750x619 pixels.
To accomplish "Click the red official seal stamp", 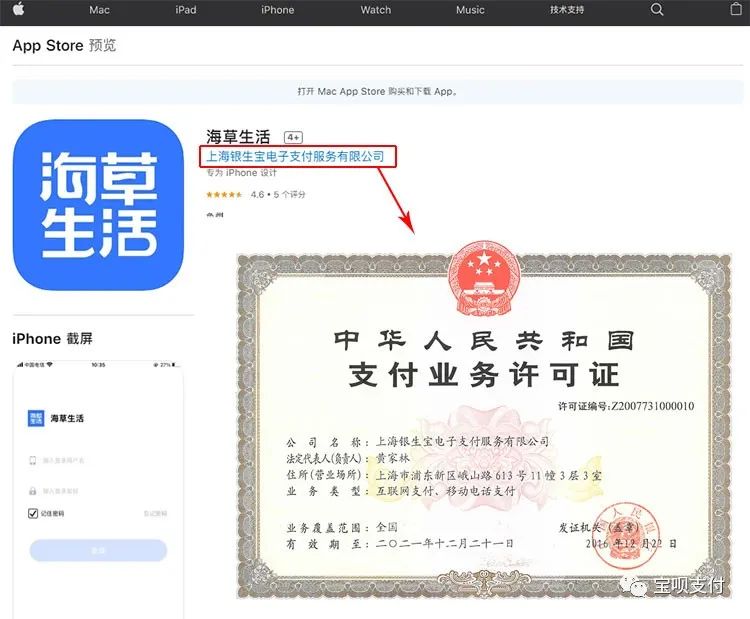I will [627, 535].
